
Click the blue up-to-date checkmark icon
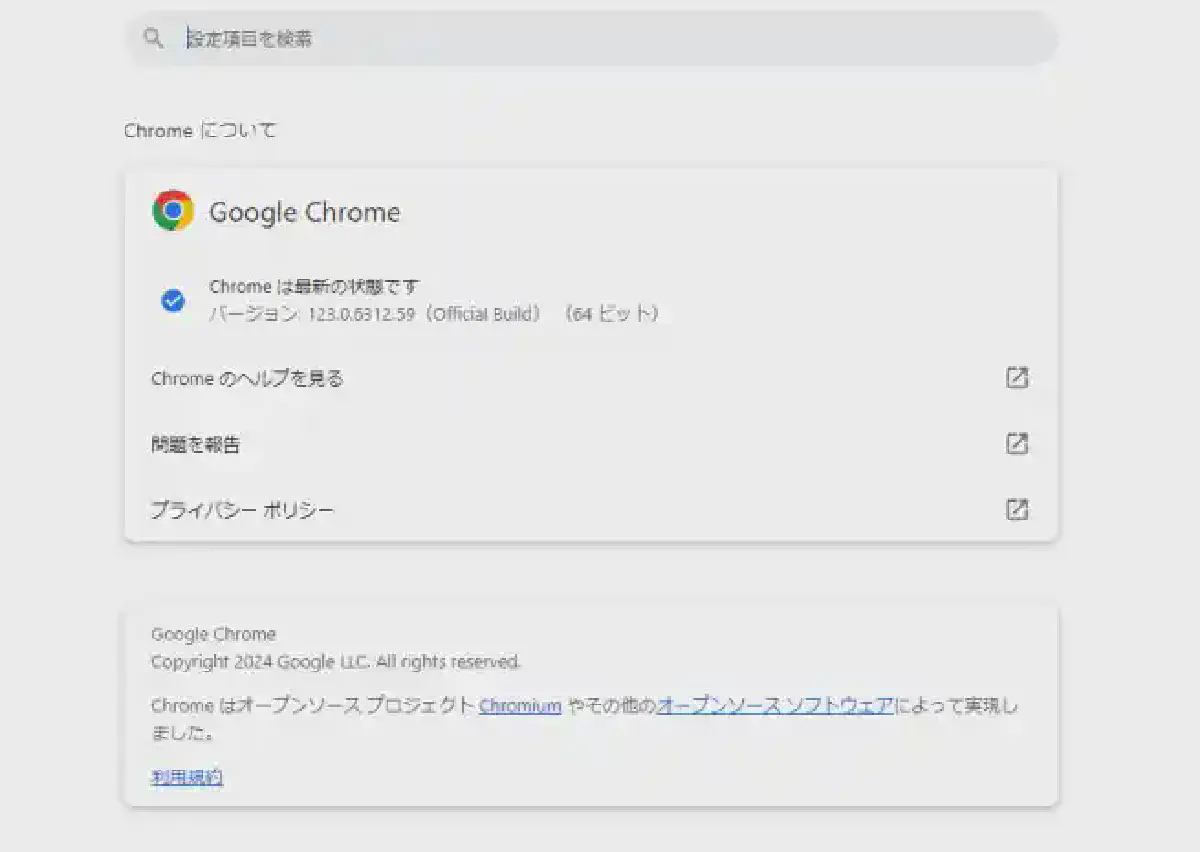coord(173,300)
